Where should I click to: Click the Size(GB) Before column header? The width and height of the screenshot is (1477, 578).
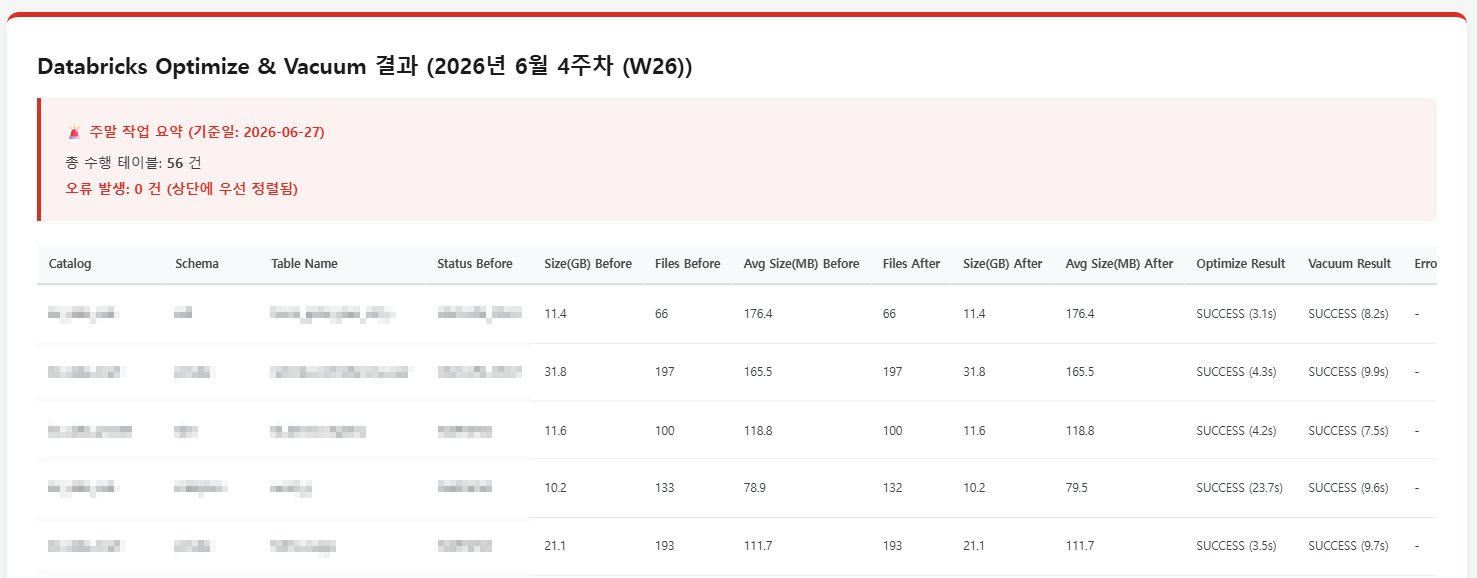[x=588, y=264]
